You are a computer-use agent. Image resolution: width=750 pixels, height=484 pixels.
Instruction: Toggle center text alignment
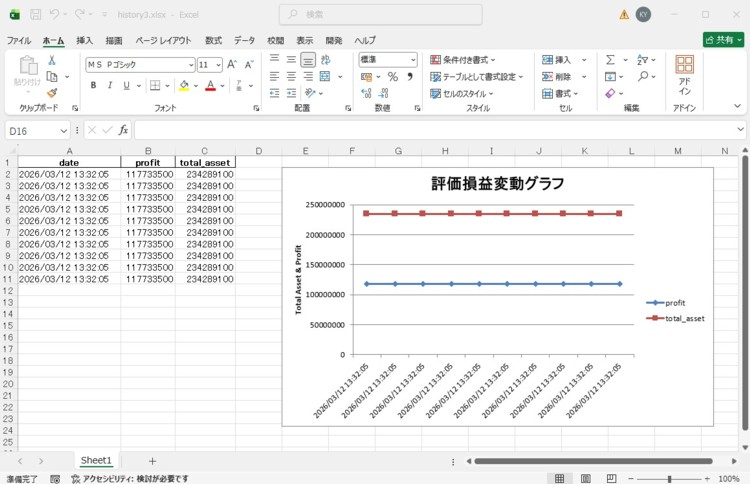pos(291,77)
